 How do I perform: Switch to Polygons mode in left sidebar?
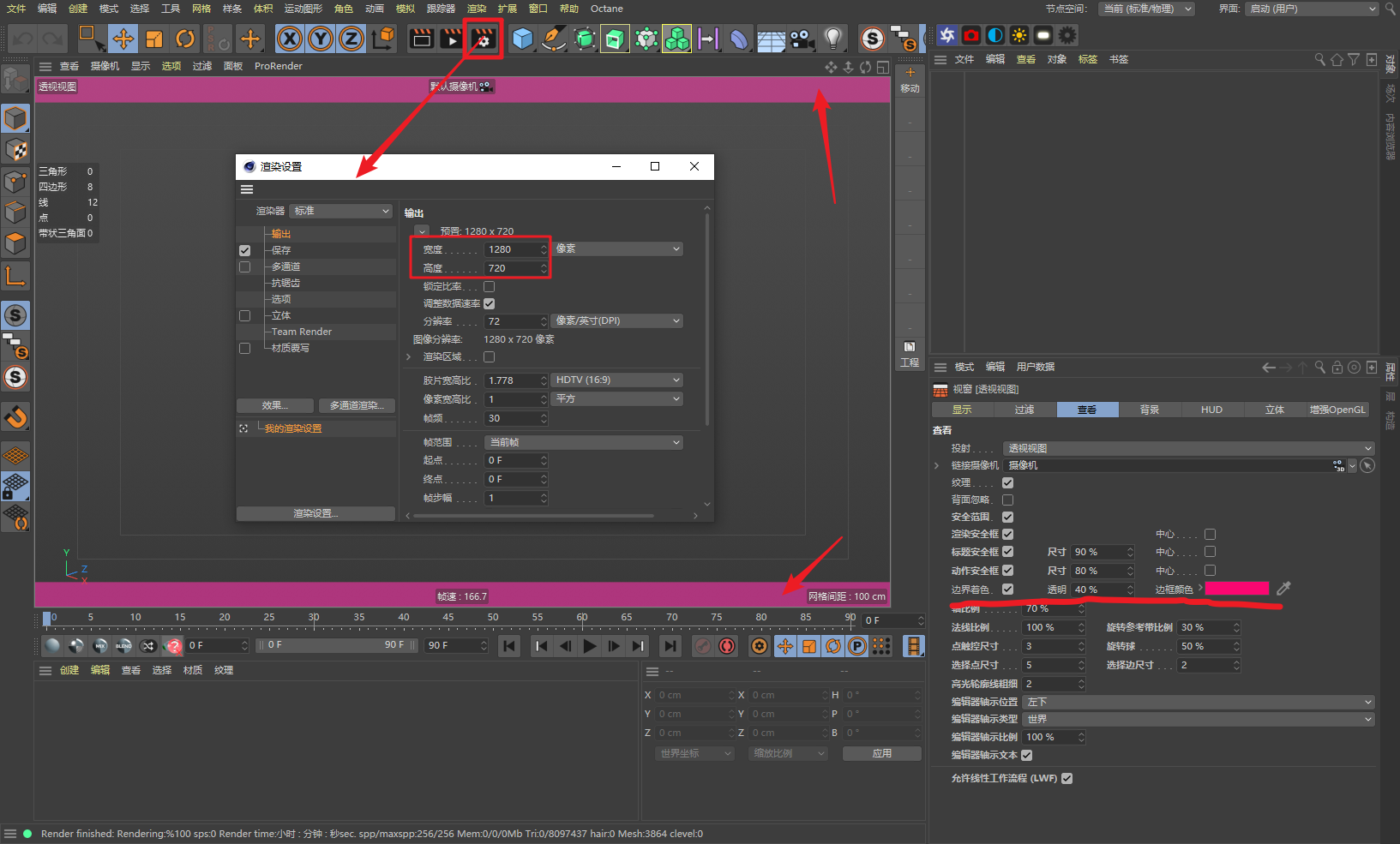(x=15, y=243)
